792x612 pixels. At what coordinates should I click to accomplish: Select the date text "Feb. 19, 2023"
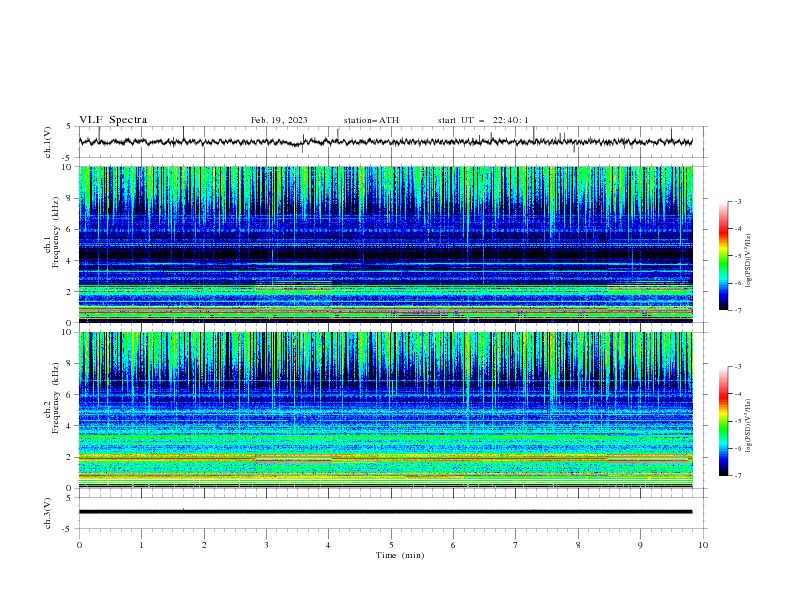pos(279,120)
